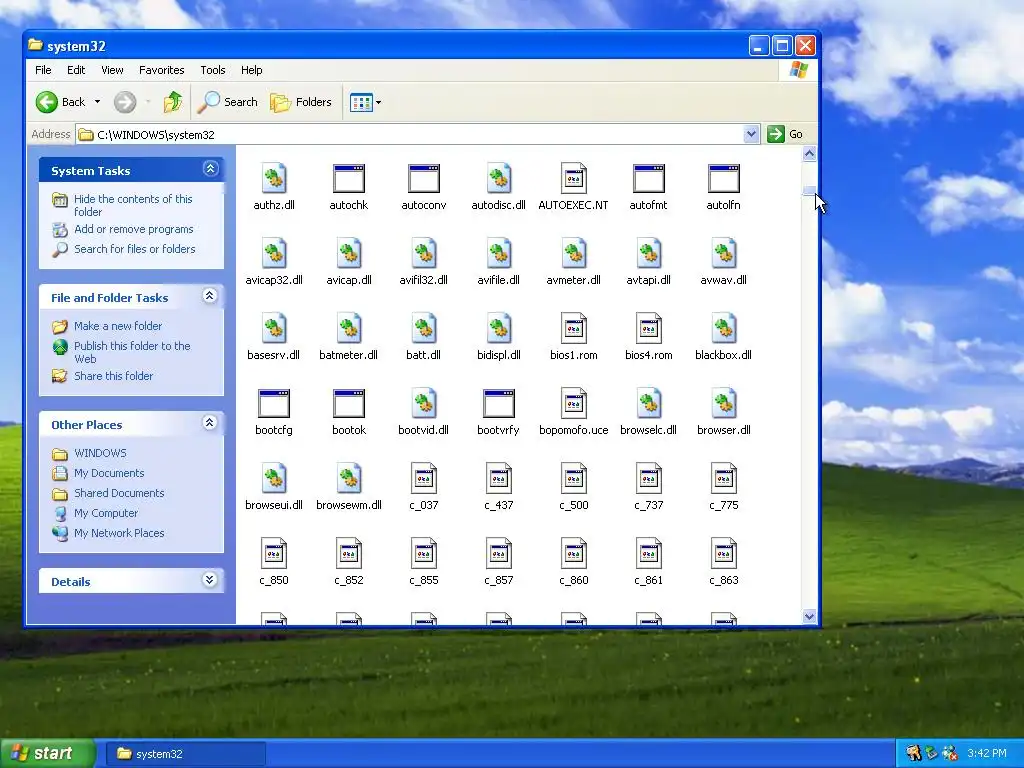Collapse the Other Places panel
Screen dimensions: 1024x768
[210, 423]
